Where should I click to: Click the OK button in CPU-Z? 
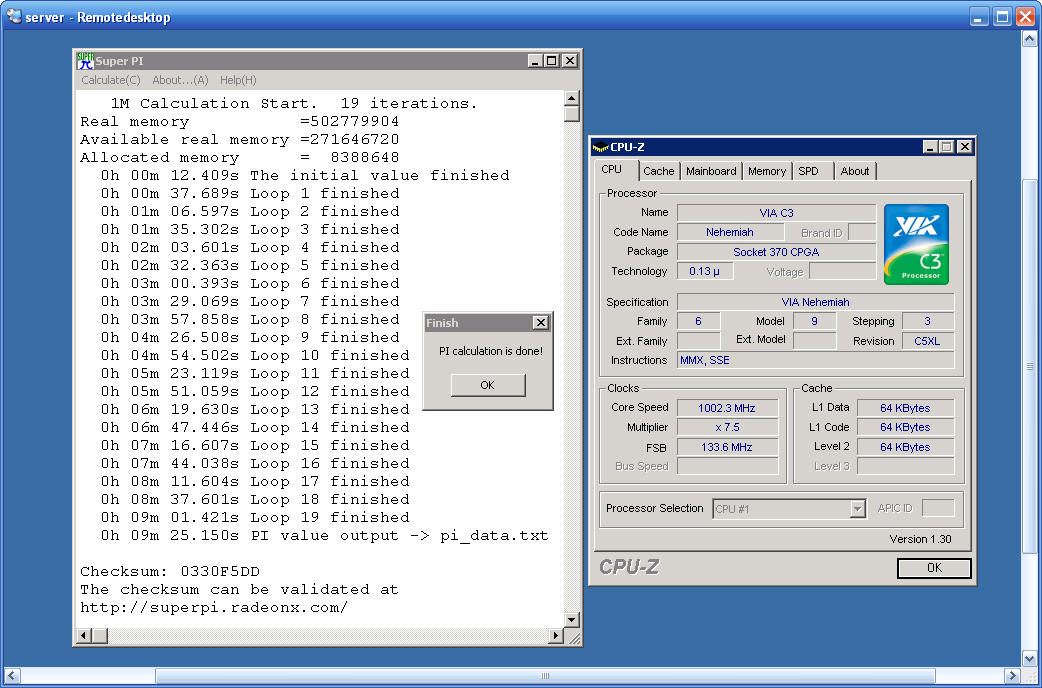tap(934, 568)
